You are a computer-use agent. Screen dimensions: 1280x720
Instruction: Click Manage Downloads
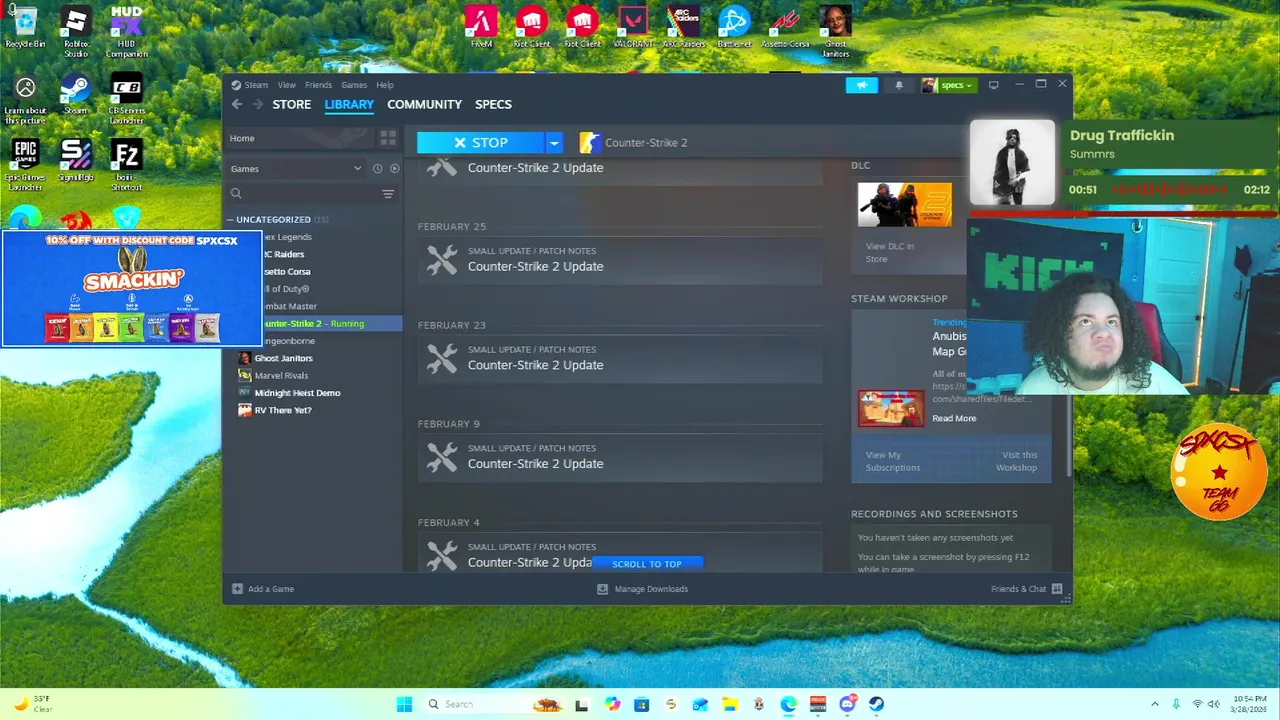pyautogui.click(x=642, y=589)
